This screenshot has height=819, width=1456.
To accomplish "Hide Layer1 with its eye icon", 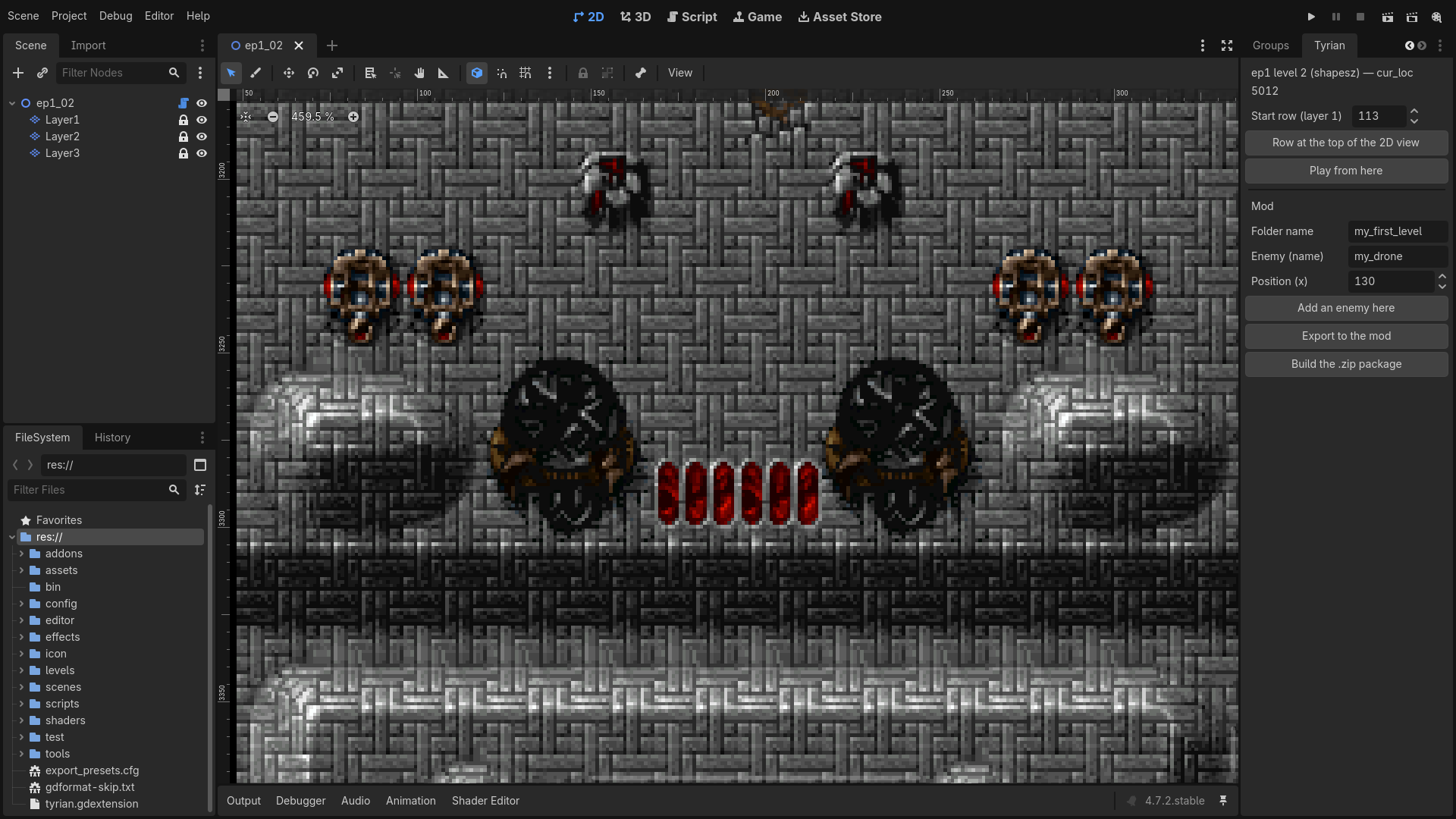I will pyautogui.click(x=202, y=120).
